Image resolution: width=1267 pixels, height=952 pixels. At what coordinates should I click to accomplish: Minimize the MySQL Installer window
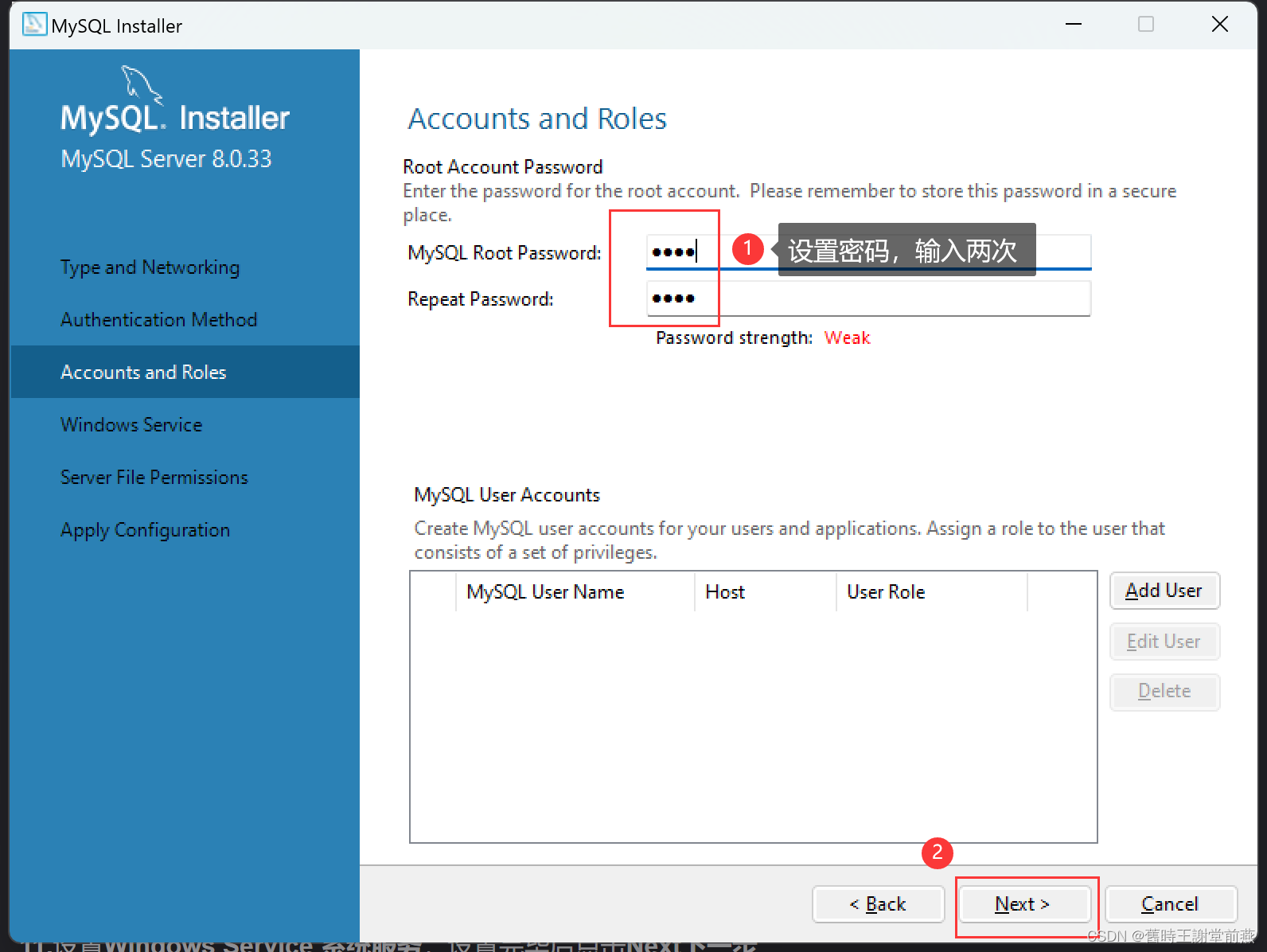(x=1074, y=25)
